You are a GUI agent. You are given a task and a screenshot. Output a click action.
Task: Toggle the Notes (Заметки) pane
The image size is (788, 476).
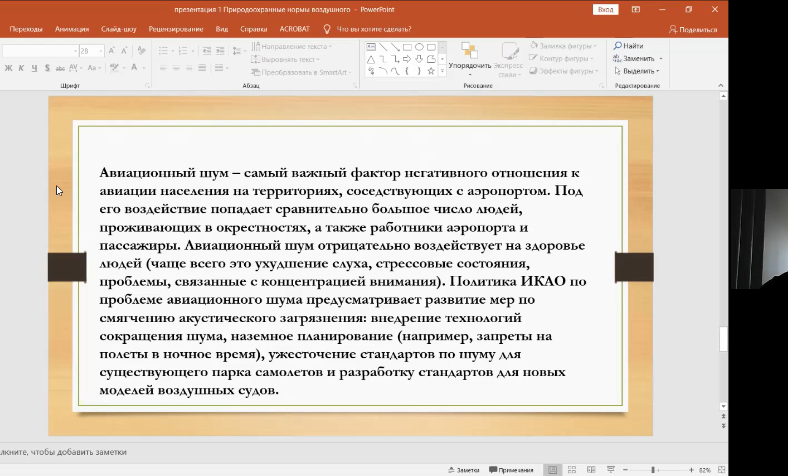tap(462, 469)
